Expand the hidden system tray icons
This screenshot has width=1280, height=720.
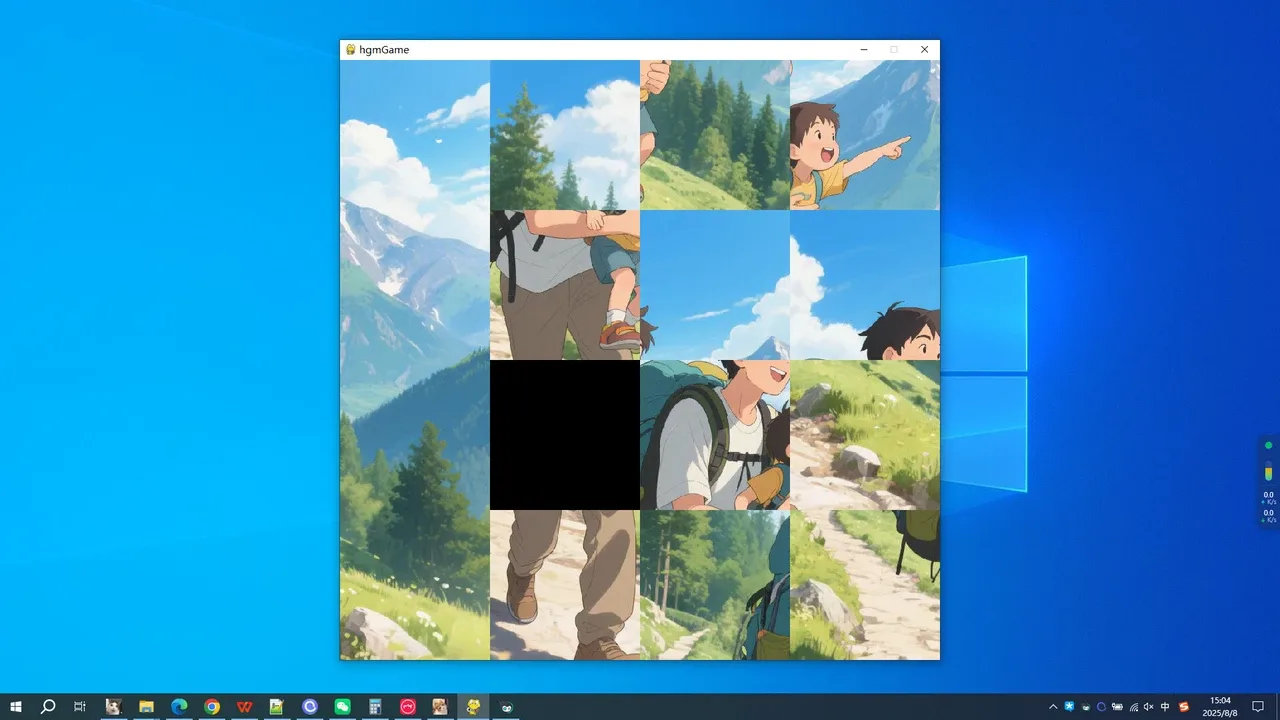[x=1053, y=707]
